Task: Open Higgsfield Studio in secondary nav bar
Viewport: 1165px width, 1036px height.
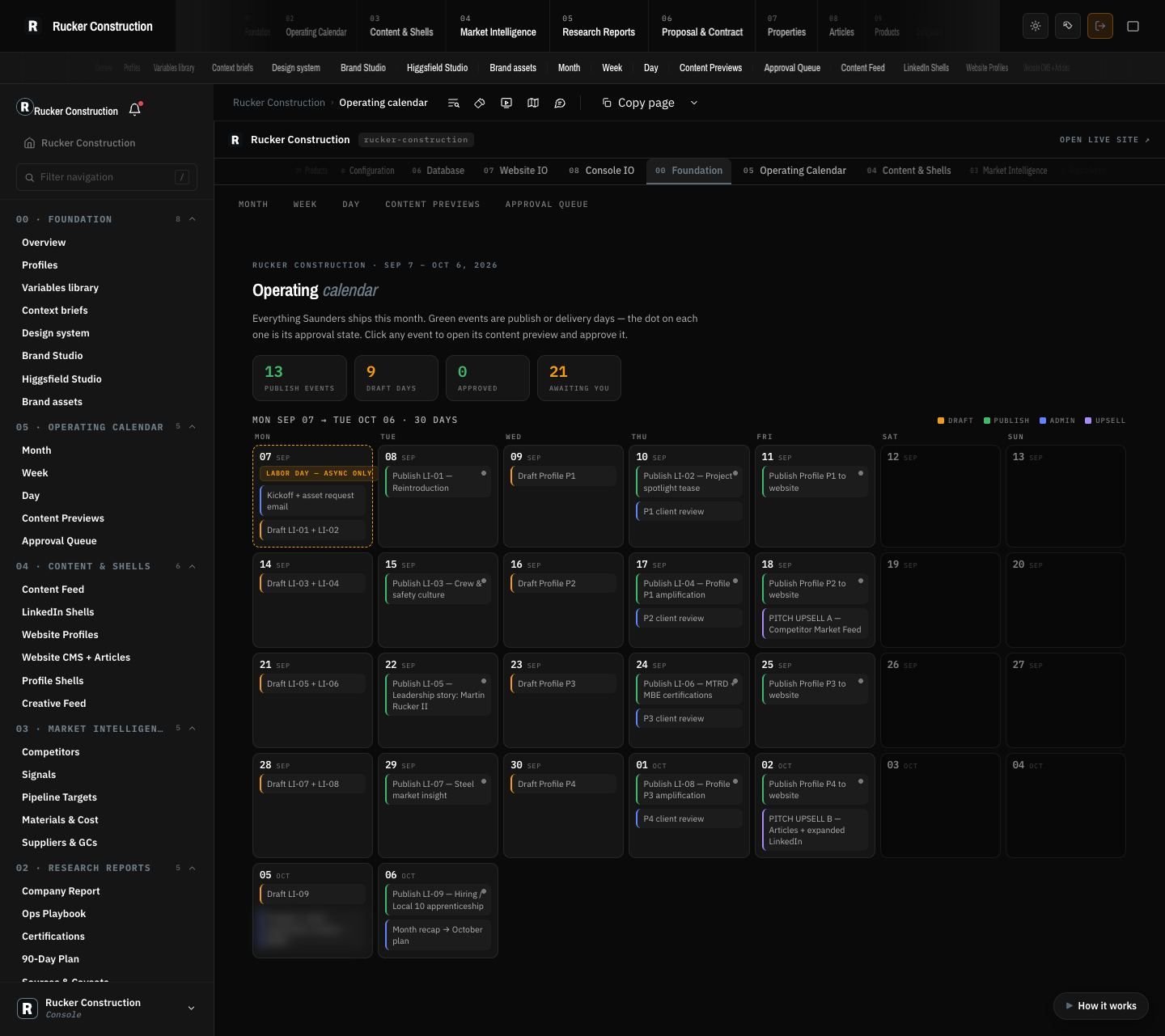Action: (x=437, y=68)
